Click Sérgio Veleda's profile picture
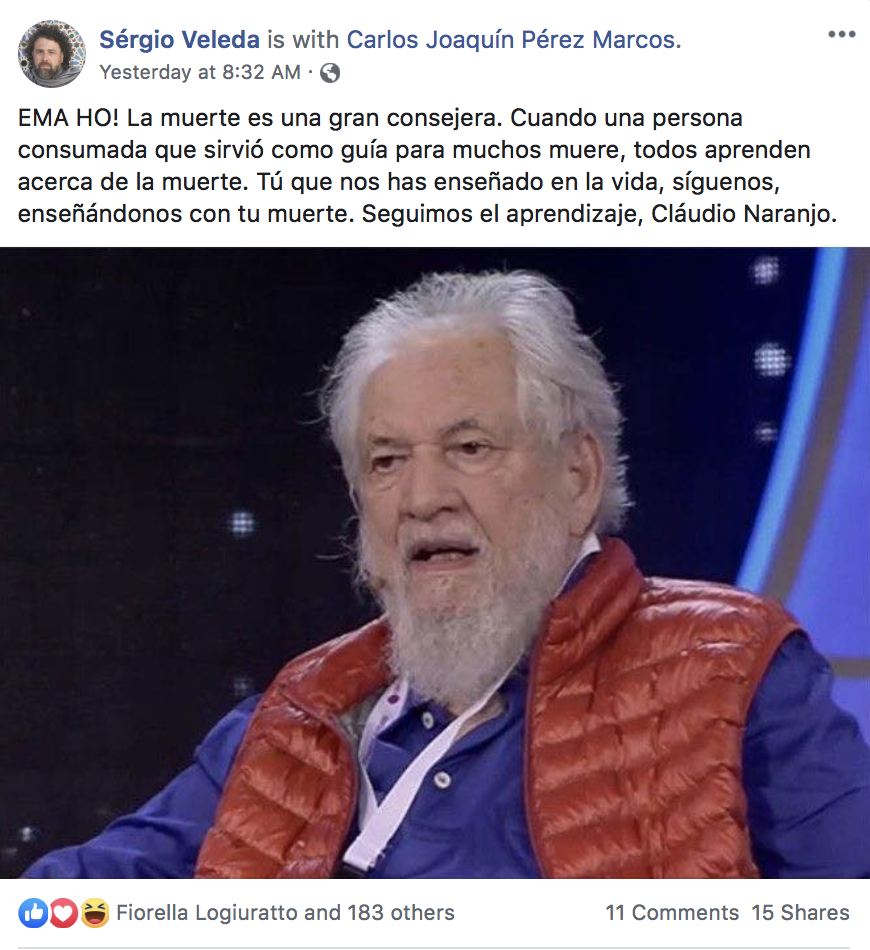This screenshot has height=950, width=870. [x=51, y=54]
